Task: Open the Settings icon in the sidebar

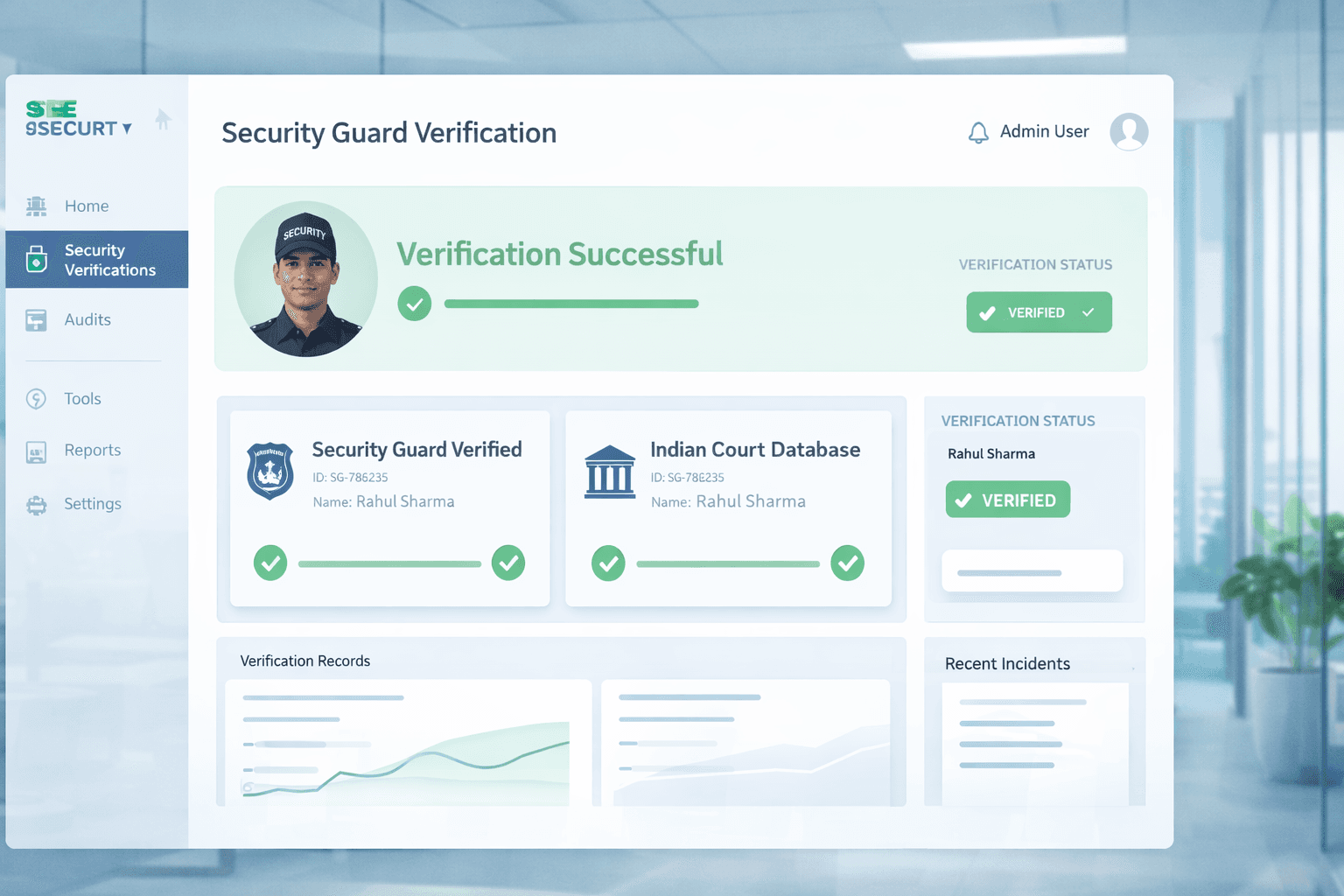Action: [x=36, y=504]
